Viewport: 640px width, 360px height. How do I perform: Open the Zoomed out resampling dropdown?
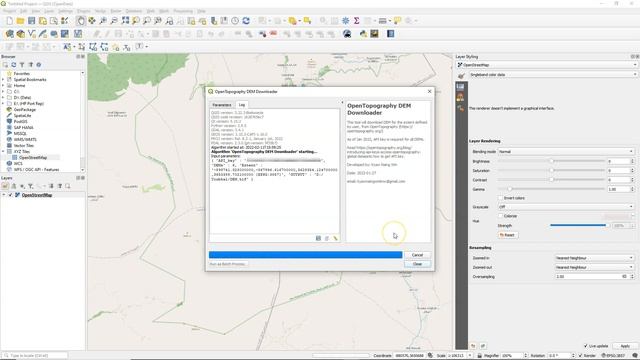pos(594,267)
